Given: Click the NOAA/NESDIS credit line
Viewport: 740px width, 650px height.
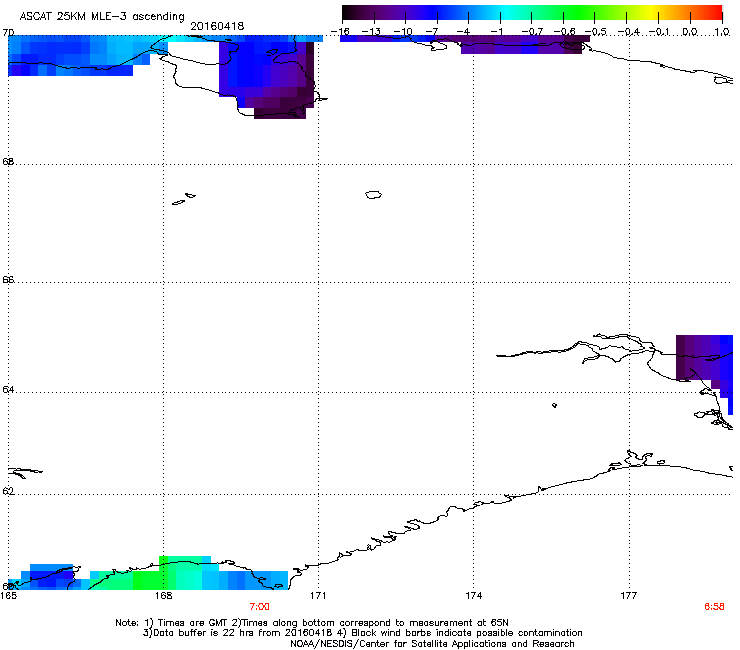Looking at the screenshot, I should pyautogui.click(x=432, y=644).
